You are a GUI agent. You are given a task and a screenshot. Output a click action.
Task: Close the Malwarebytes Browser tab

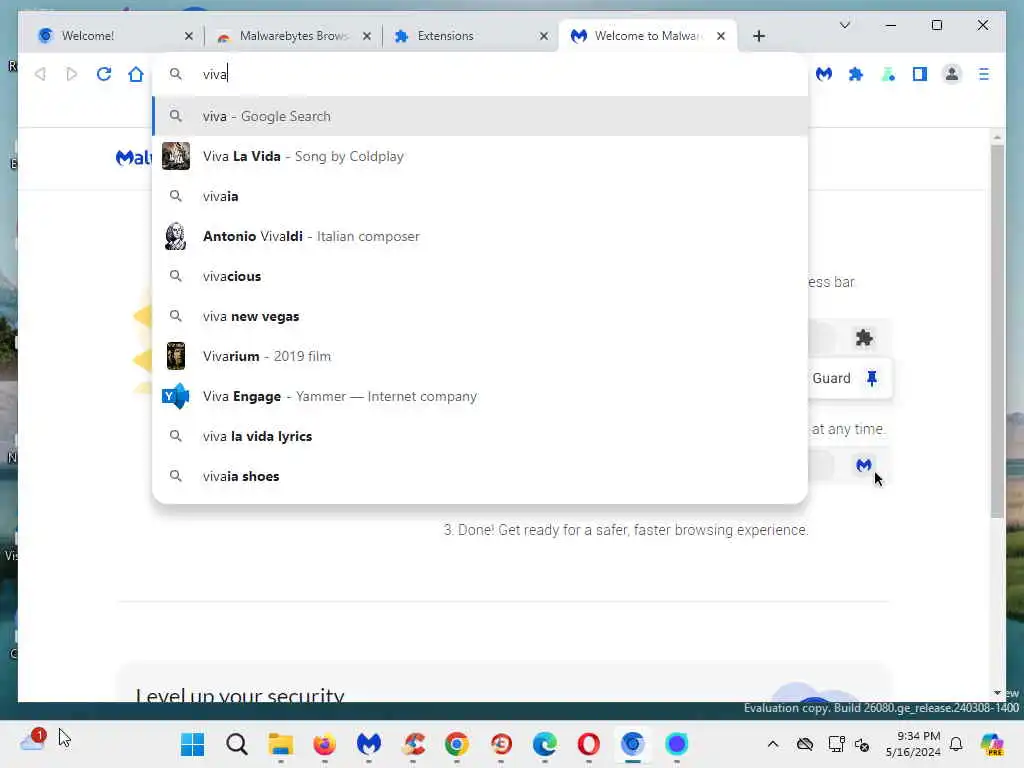click(x=367, y=36)
